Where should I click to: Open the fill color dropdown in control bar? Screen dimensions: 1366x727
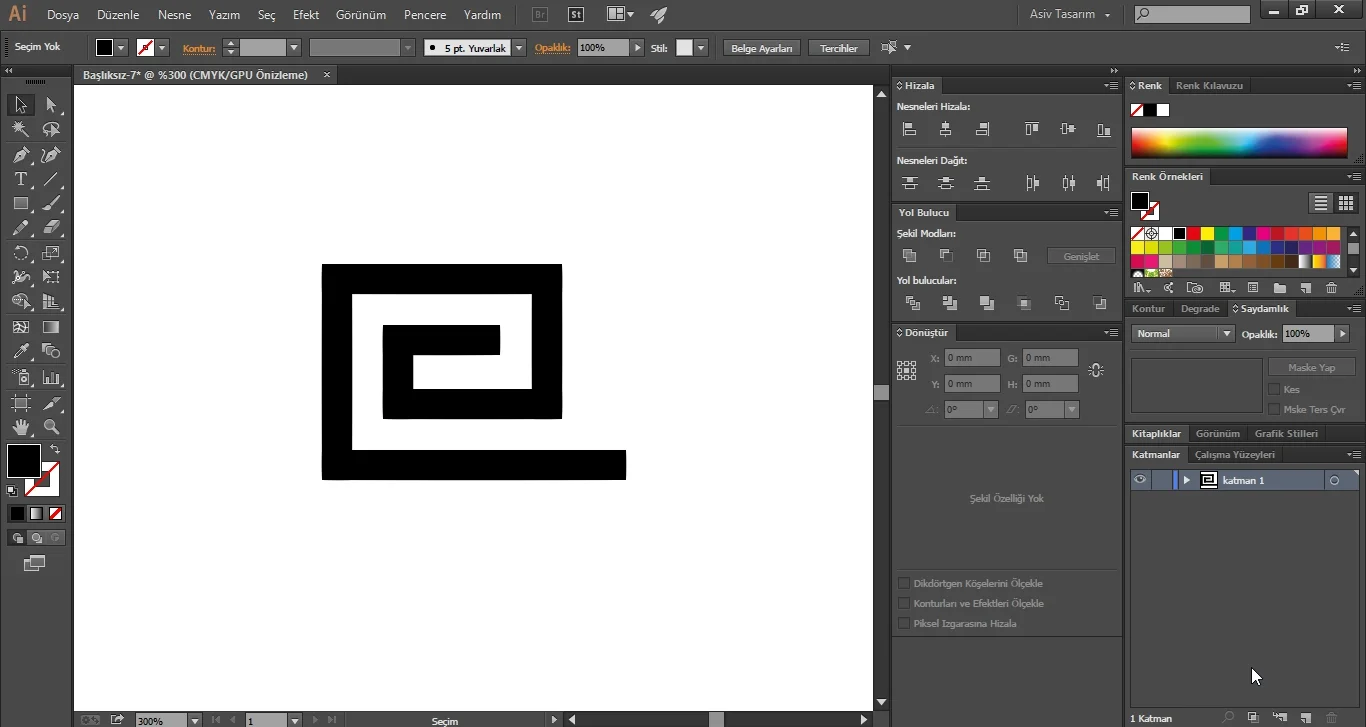[x=122, y=48]
